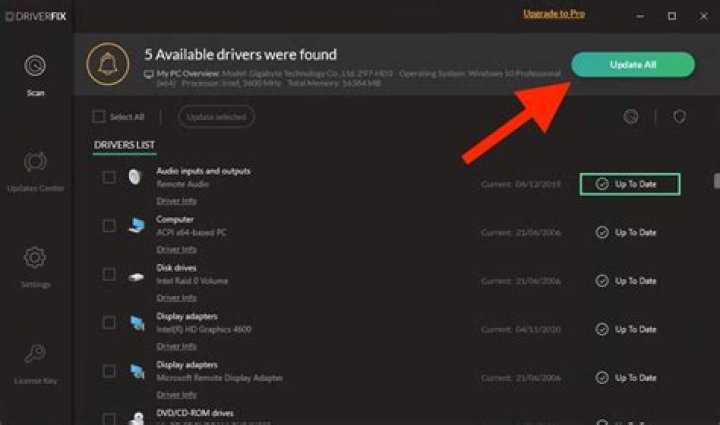The image size is (720, 425).
Task: Click Up To Date status for Disk drives
Action: [x=626, y=281]
